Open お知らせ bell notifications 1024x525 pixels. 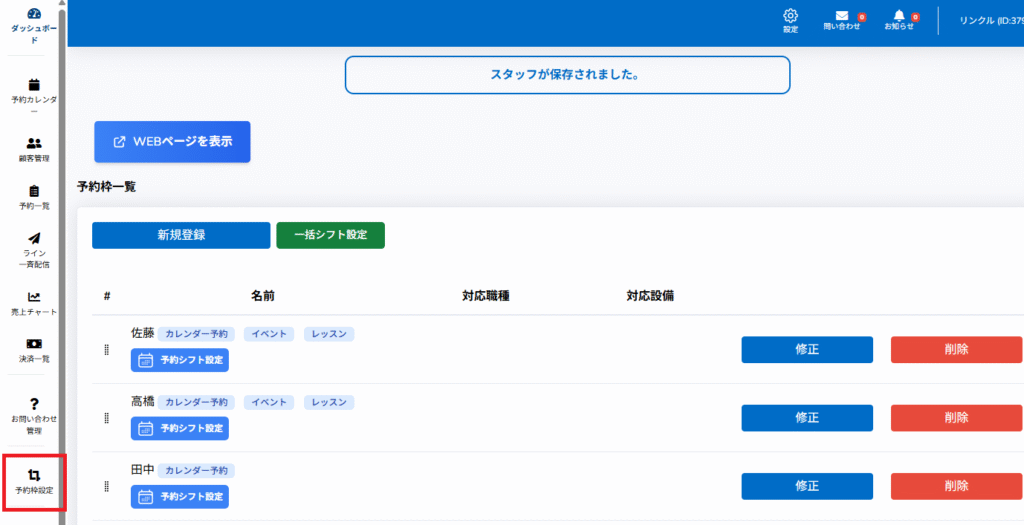[x=898, y=16]
